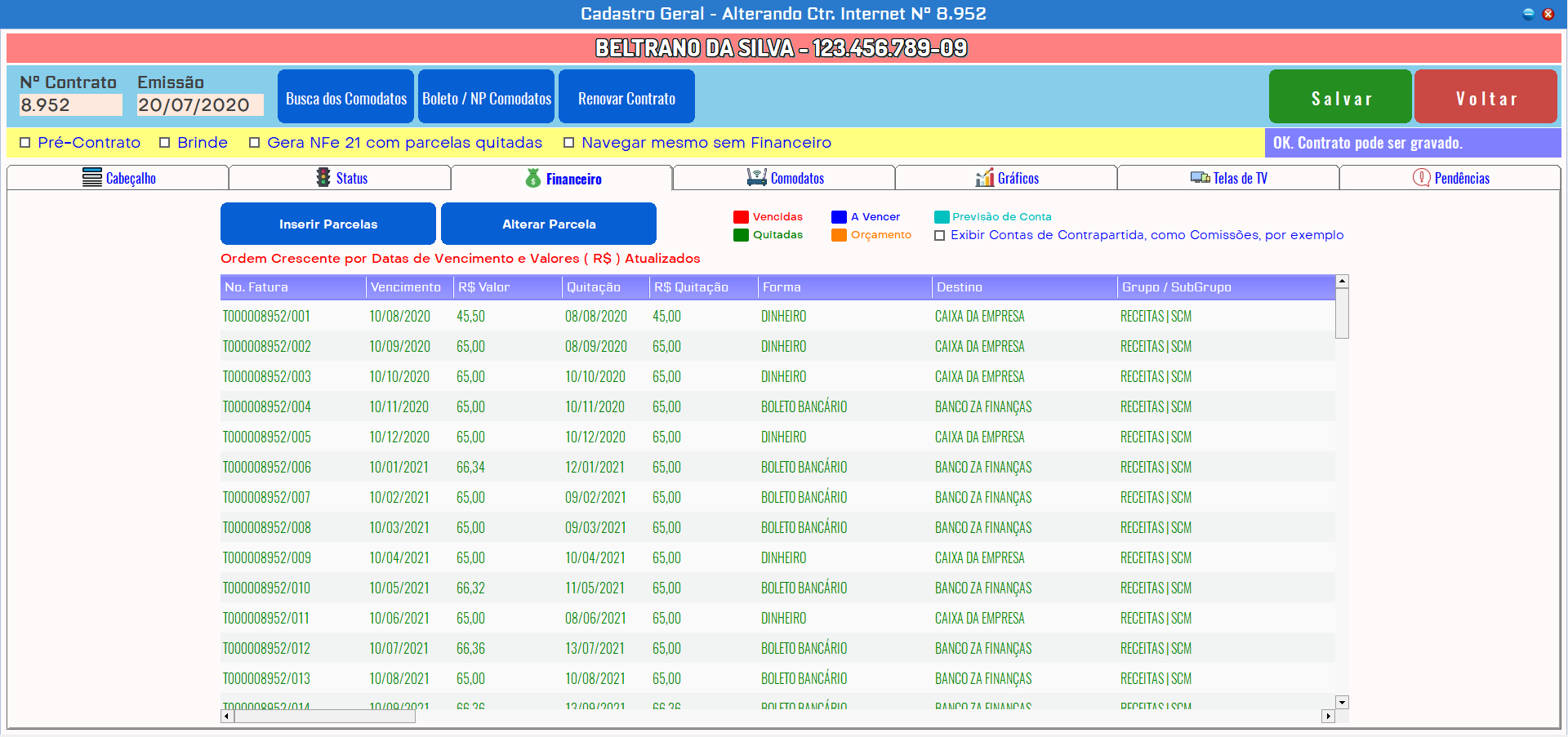Click Boleto / NP Comodatos button
Image resolution: width=1568 pixels, height=737 pixels.
point(487,97)
